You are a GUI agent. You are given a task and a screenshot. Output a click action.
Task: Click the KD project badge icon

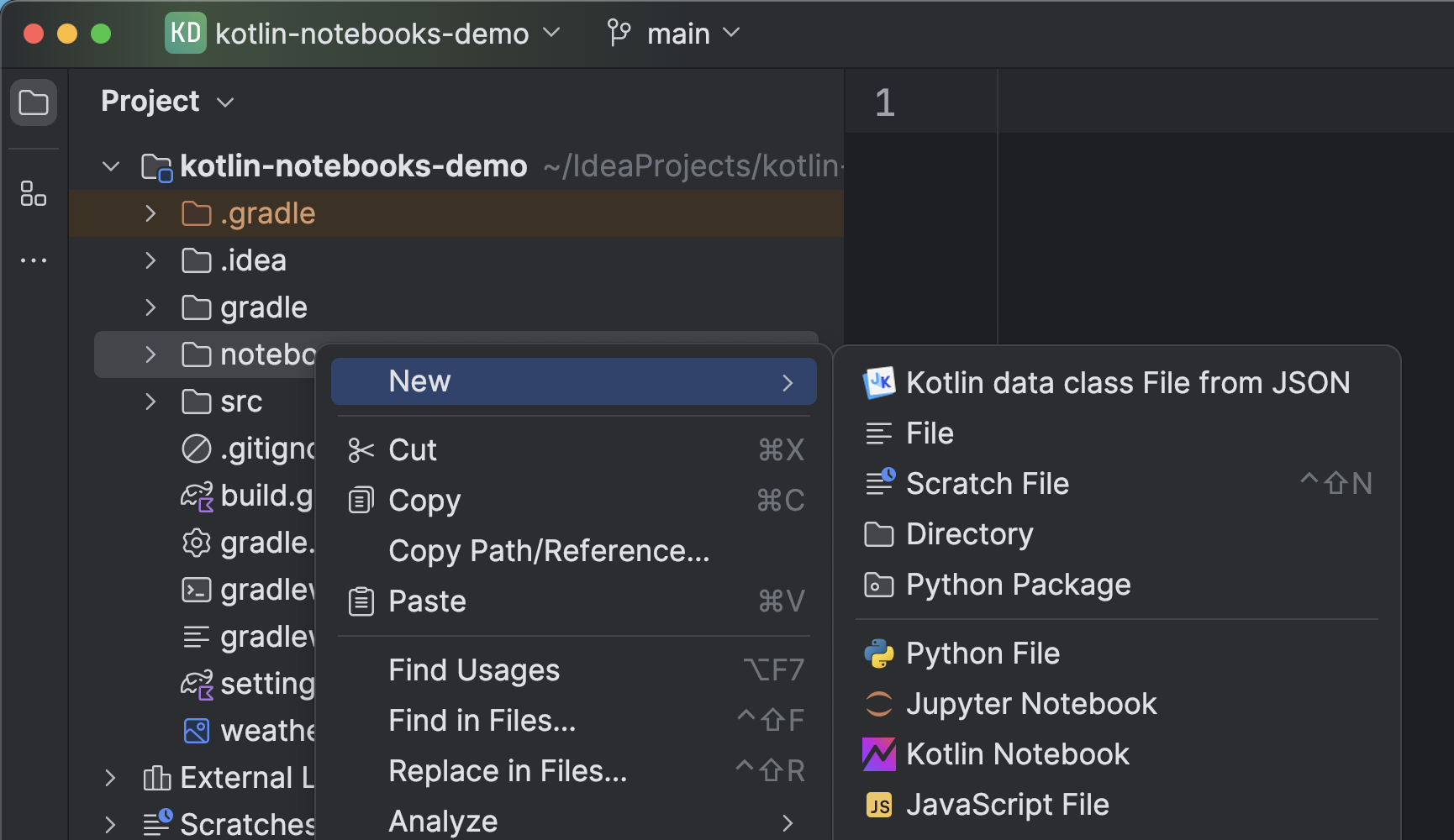185,33
